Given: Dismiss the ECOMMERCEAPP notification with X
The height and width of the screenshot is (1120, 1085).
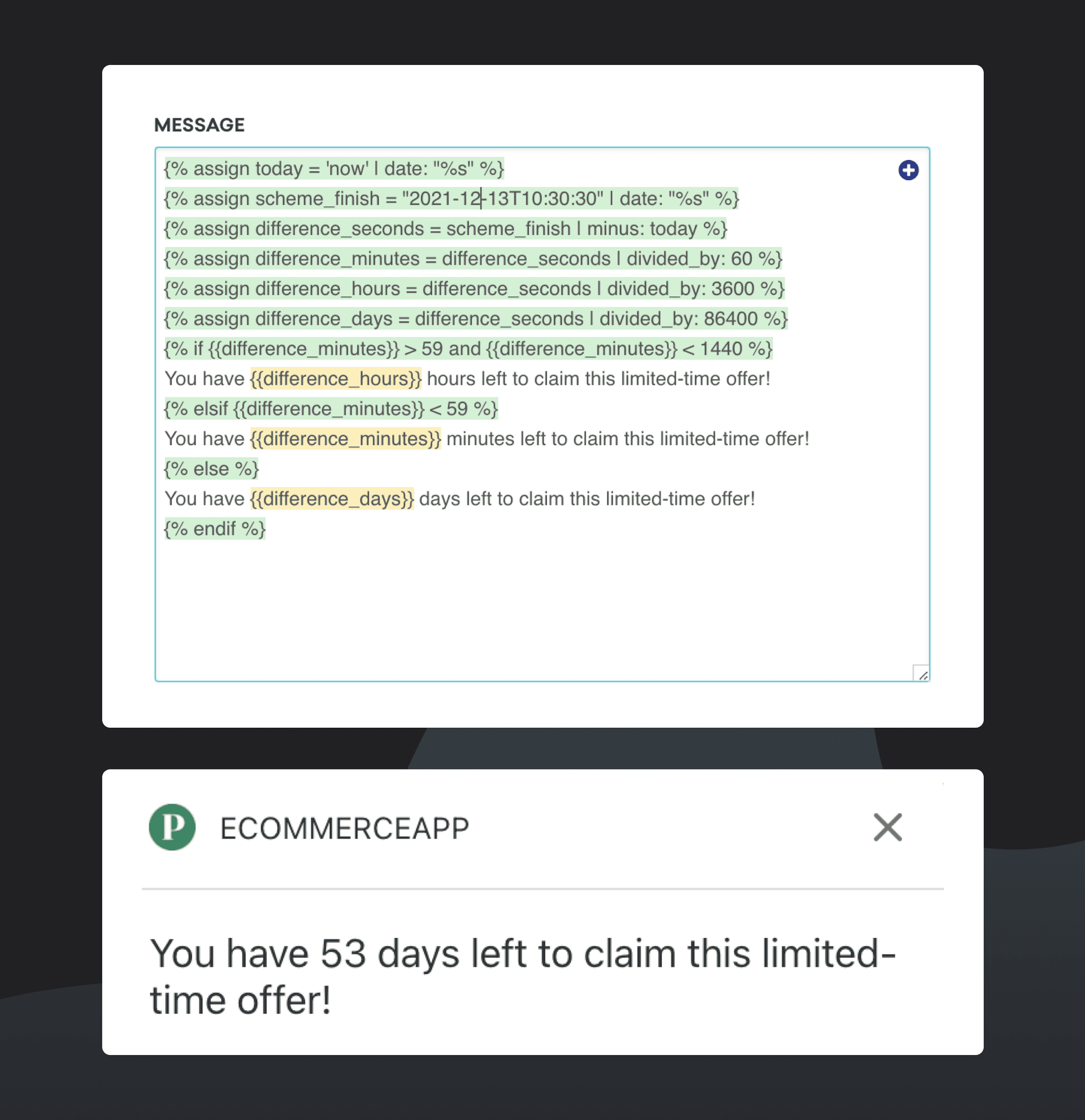Looking at the screenshot, I should (x=887, y=827).
